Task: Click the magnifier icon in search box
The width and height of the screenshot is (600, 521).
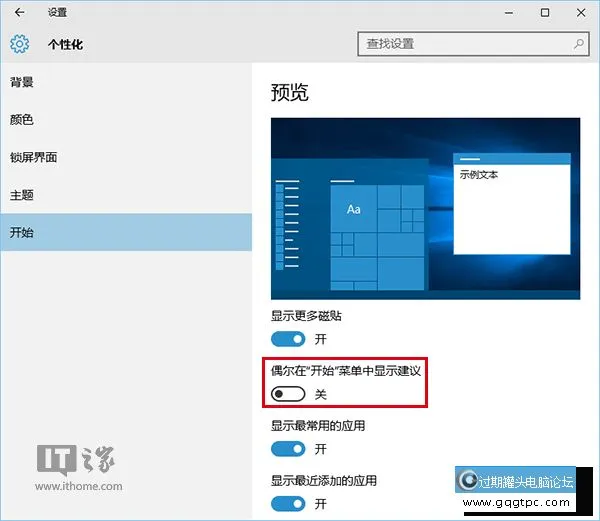Action: pyautogui.click(x=578, y=44)
